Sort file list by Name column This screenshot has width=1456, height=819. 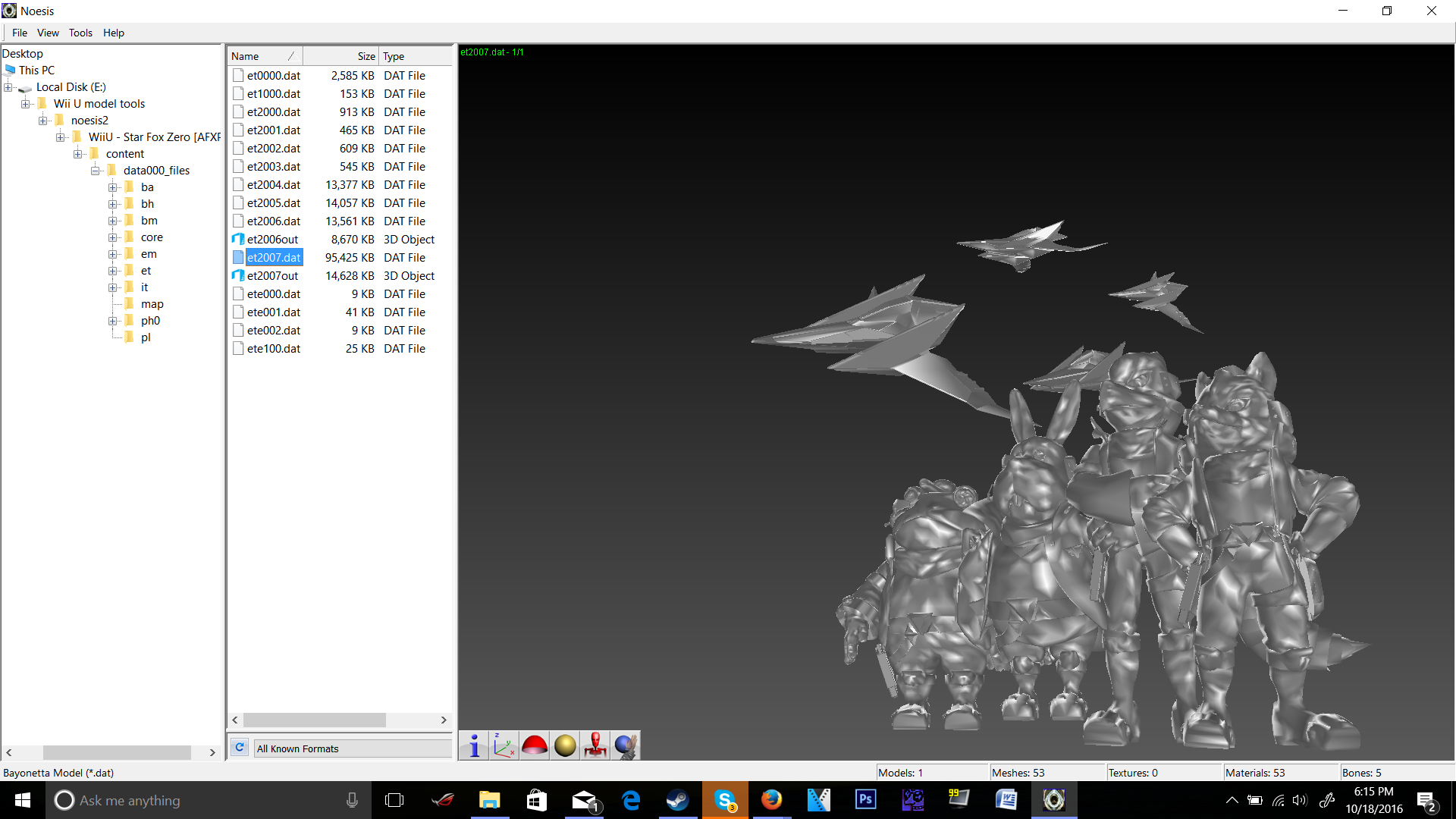pyautogui.click(x=265, y=56)
